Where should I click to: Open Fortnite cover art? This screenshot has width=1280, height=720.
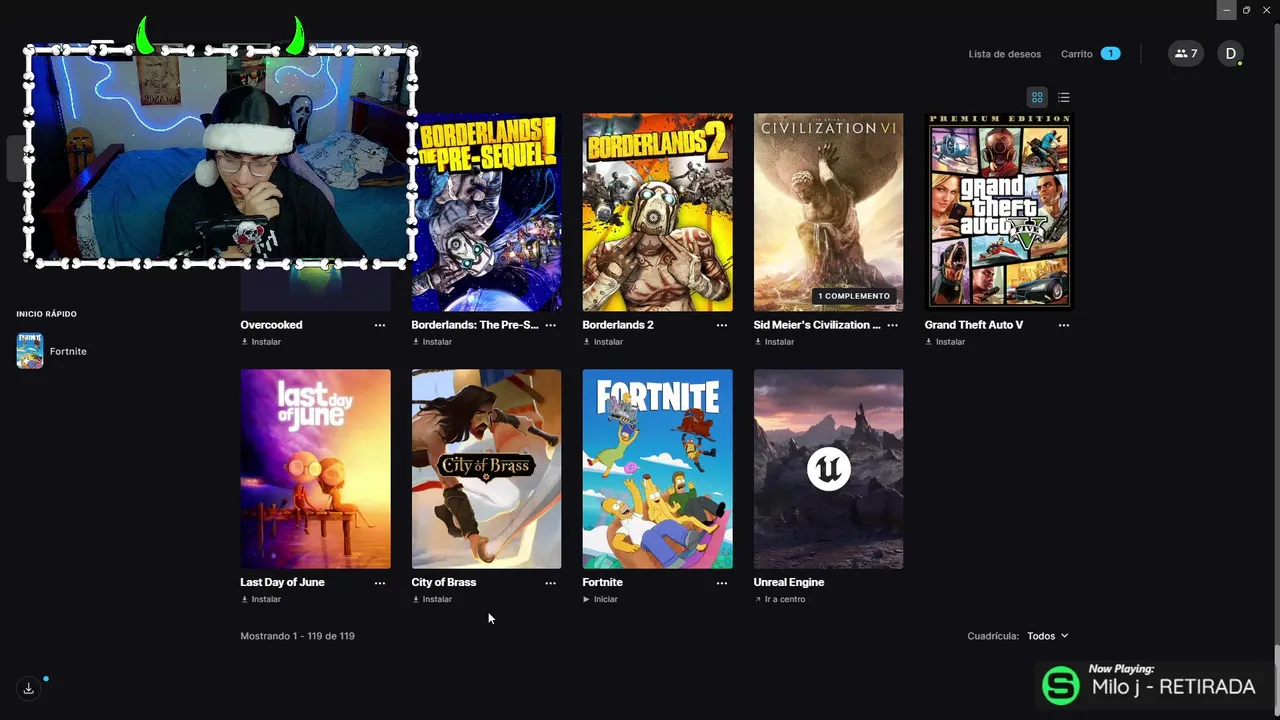coord(657,469)
